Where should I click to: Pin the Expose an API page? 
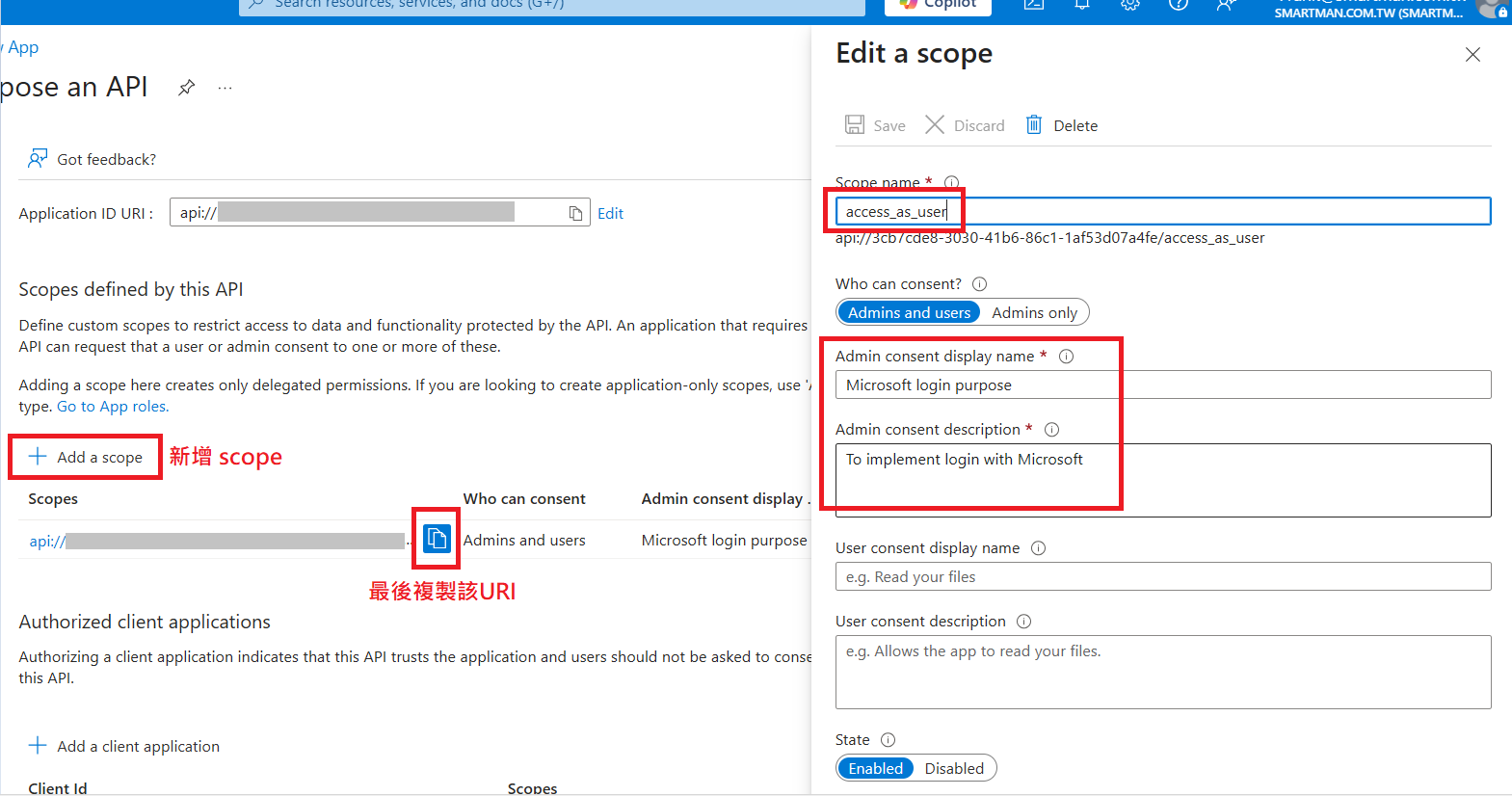click(187, 88)
